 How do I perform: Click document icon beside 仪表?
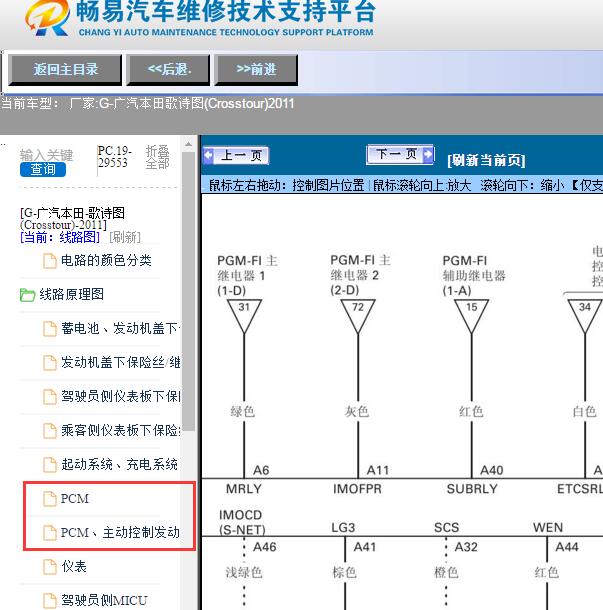49,567
